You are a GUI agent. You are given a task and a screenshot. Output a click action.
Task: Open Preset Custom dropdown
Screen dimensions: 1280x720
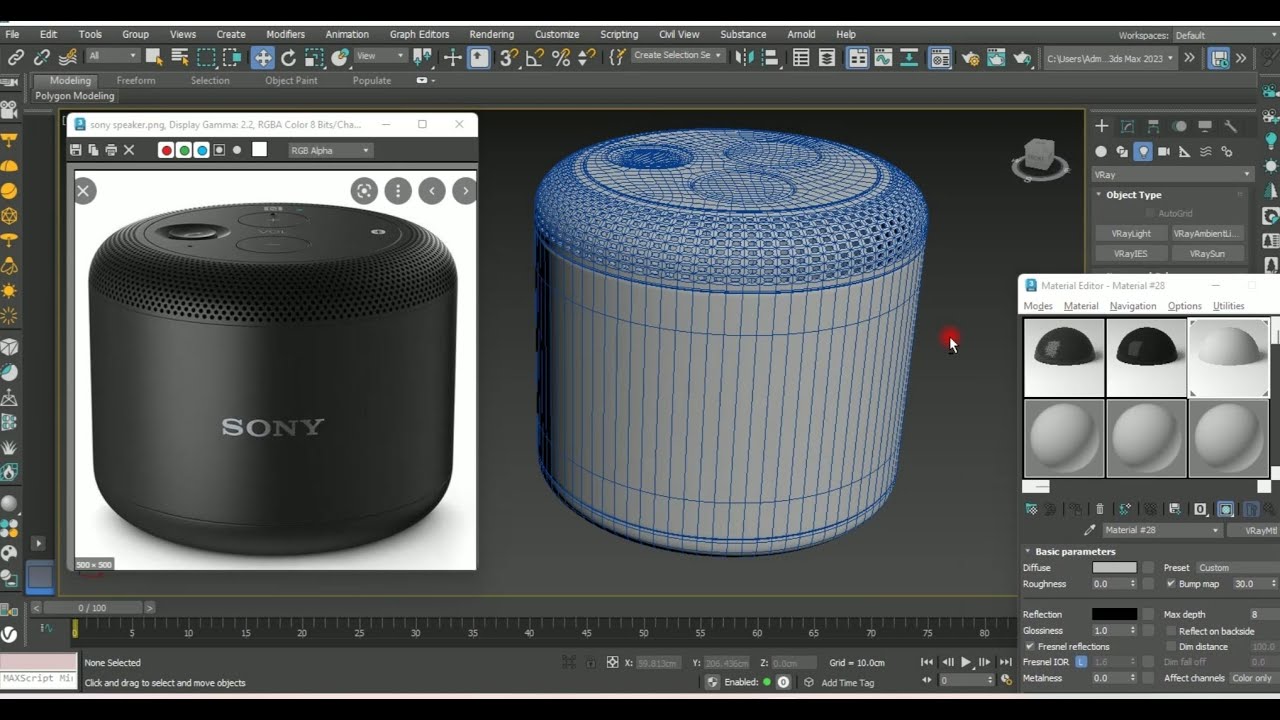pos(1238,567)
